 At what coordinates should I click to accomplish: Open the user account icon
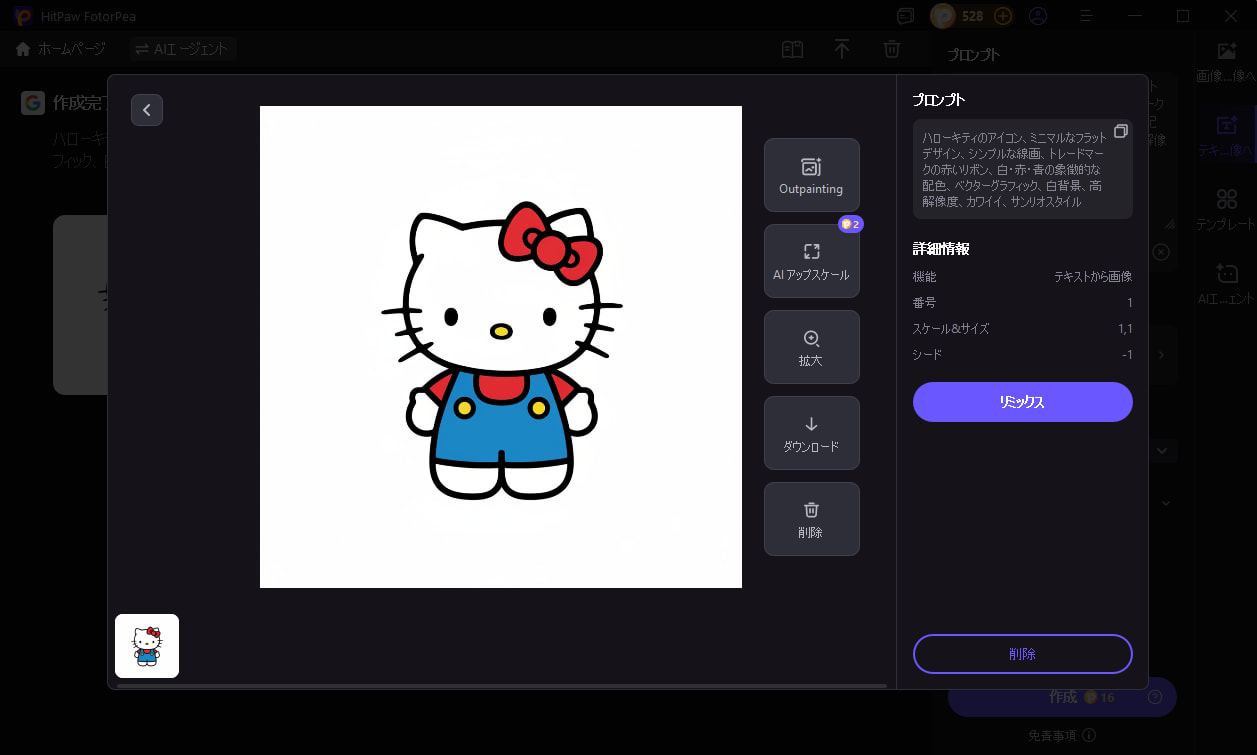point(1038,16)
